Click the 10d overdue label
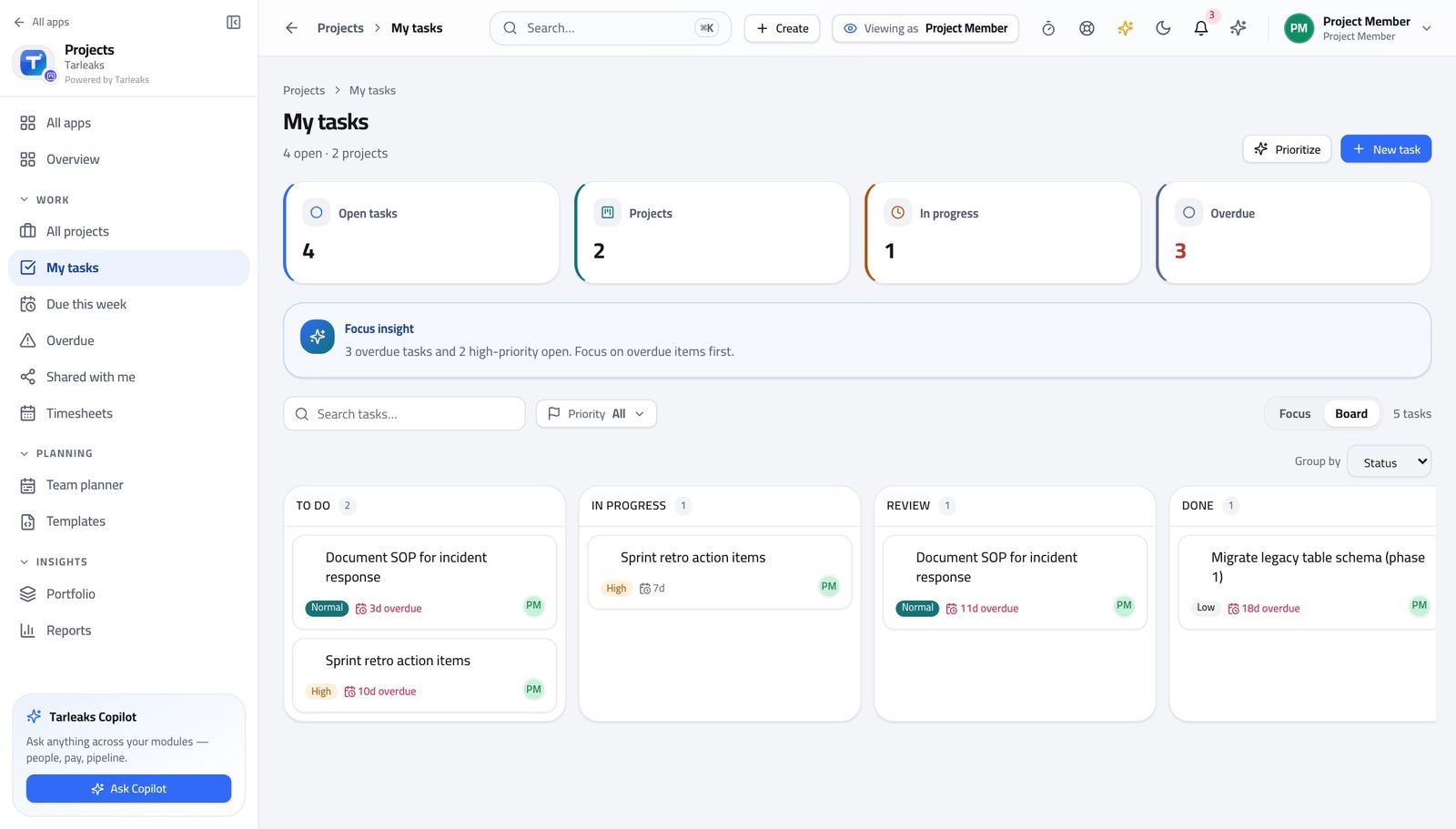 click(x=380, y=692)
